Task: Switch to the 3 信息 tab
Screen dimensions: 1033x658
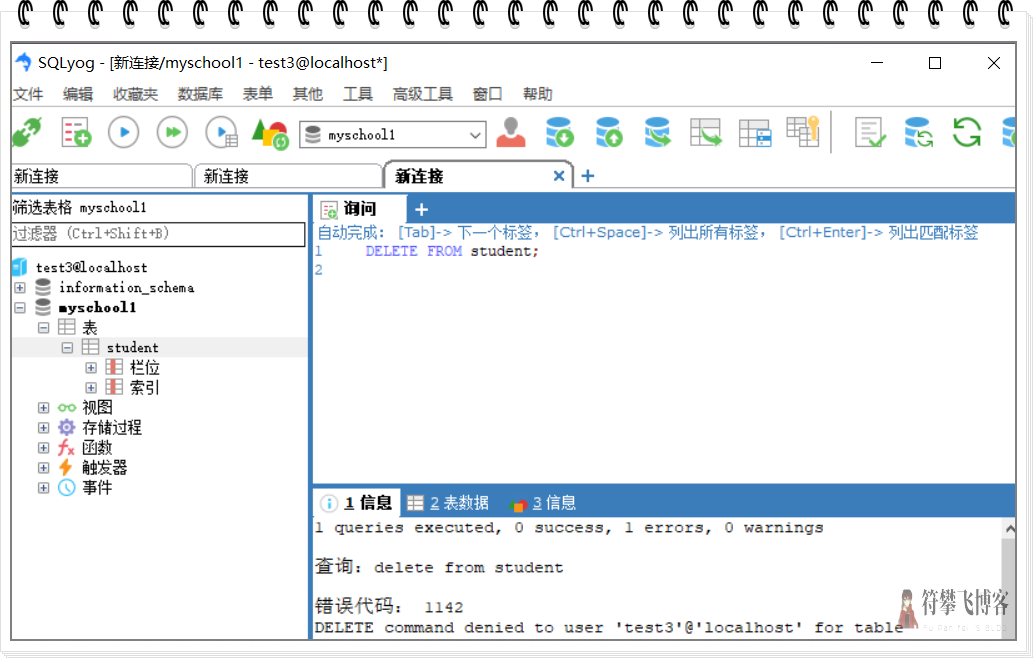Action: coord(543,503)
